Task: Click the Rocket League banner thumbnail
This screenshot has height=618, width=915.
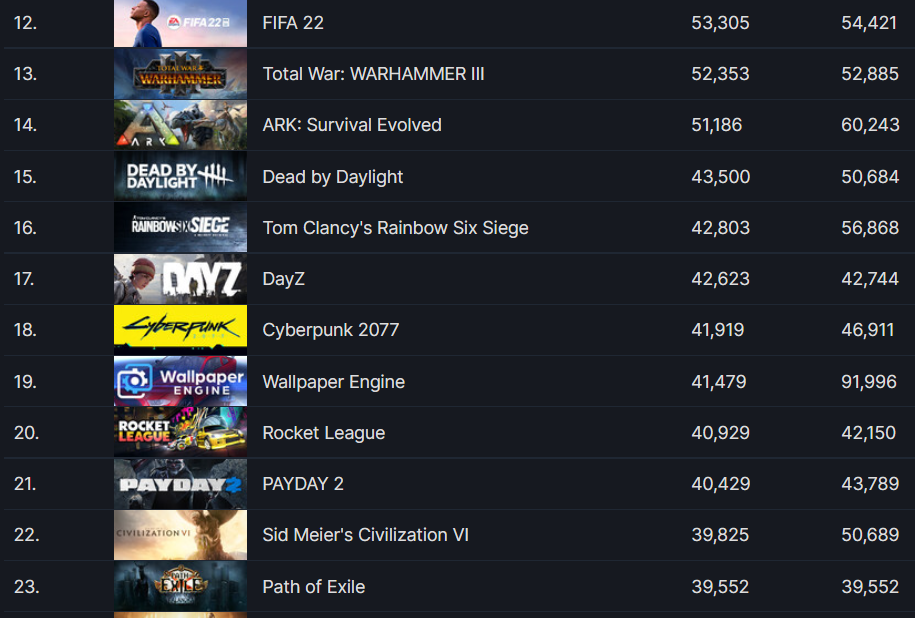Action: [180, 433]
